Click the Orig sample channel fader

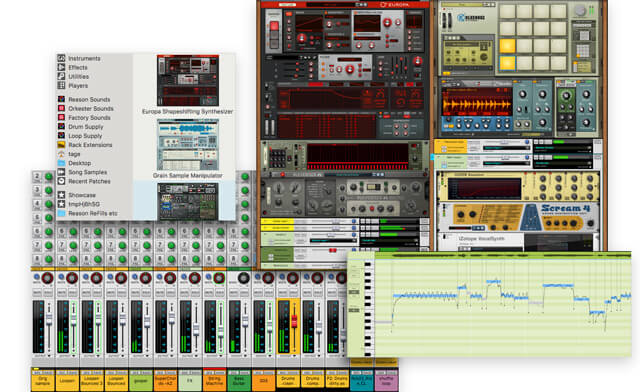click(x=49, y=318)
